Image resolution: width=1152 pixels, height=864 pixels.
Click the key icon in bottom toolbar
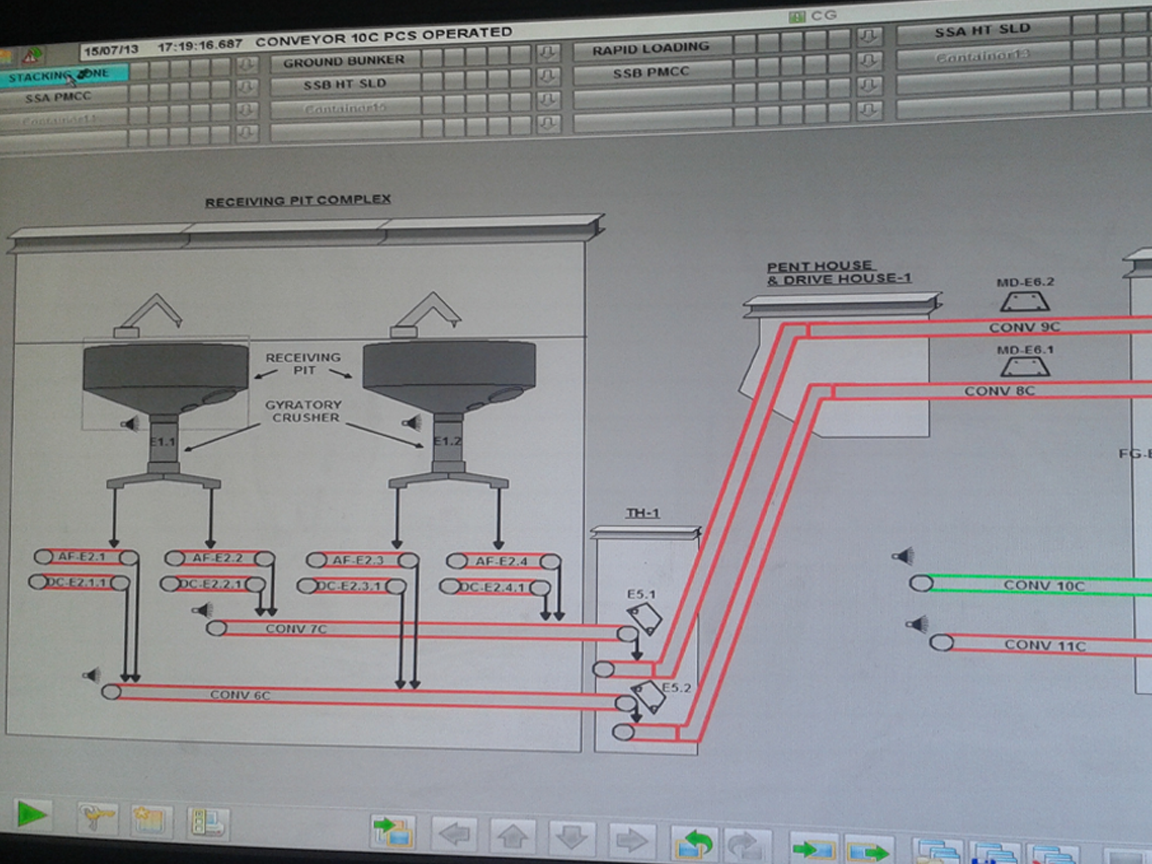click(98, 820)
